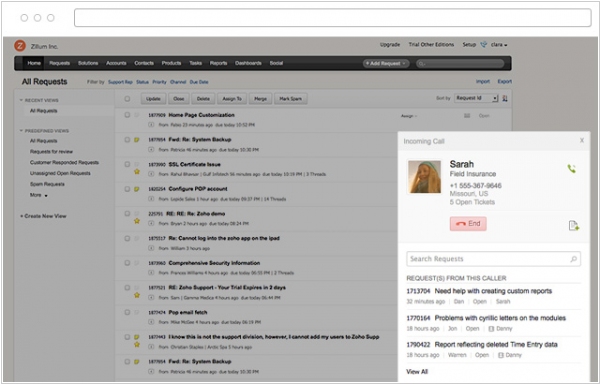Click yellow note icon on Configure POP account
This screenshot has width=600, height=384.
137,189
